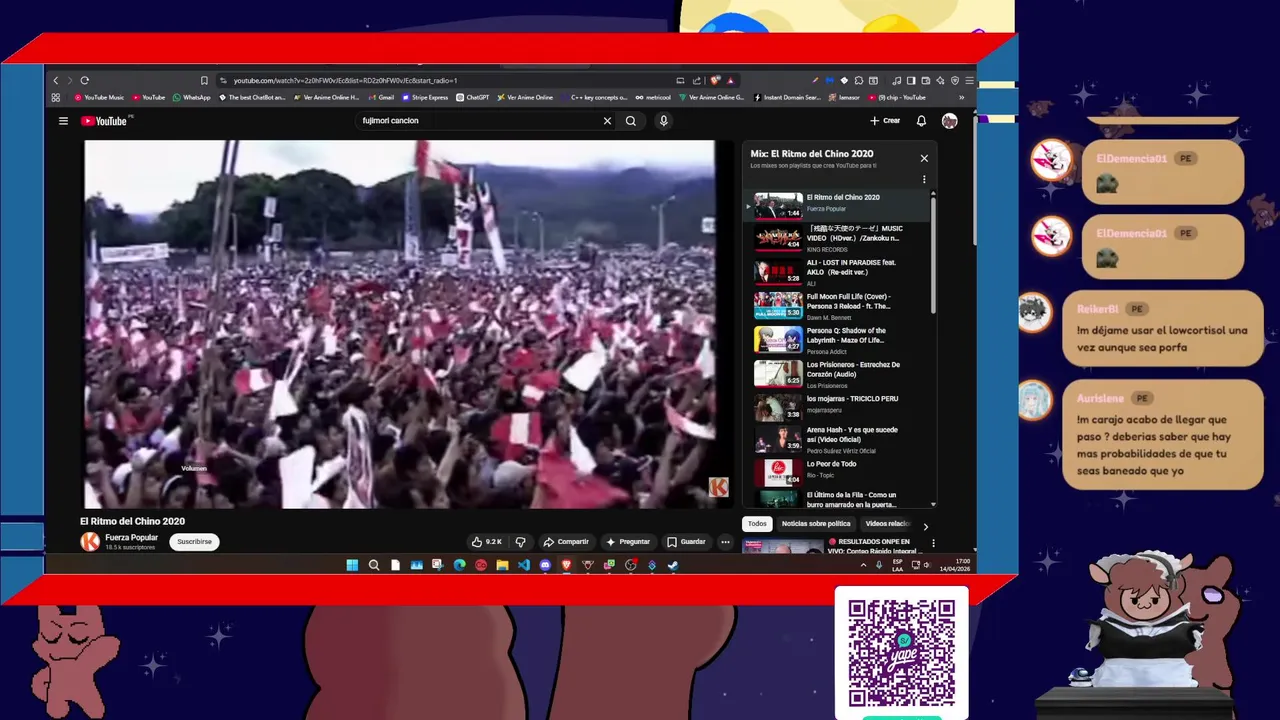This screenshot has width=1280, height=720.
Task: Select the Videos relacionados filter chip
Action: coord(888,524)
